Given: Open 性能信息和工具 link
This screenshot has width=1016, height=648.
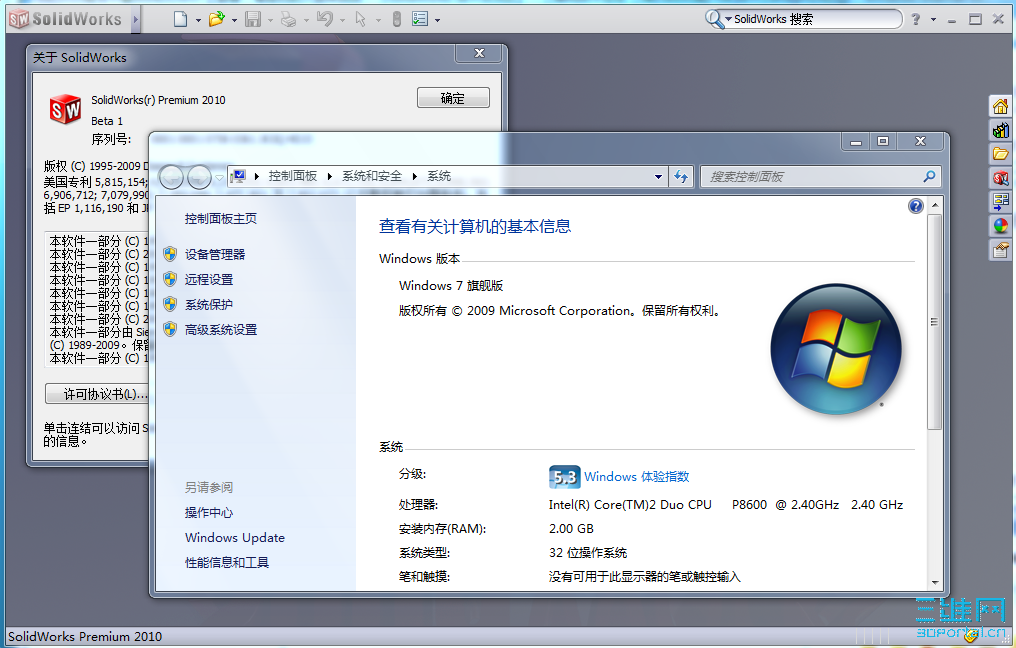Looking at the screenshot, I should pyautogui.click(x=227, y=562).
